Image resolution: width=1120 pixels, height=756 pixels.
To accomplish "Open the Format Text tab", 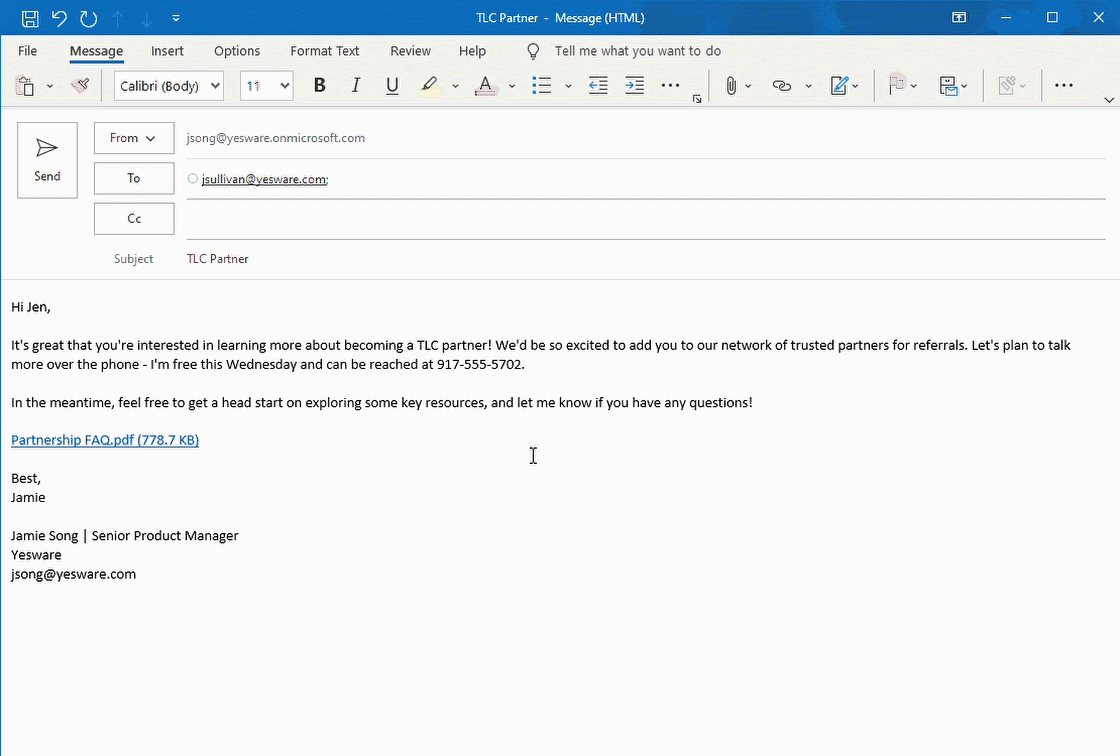I will [324, 51].
